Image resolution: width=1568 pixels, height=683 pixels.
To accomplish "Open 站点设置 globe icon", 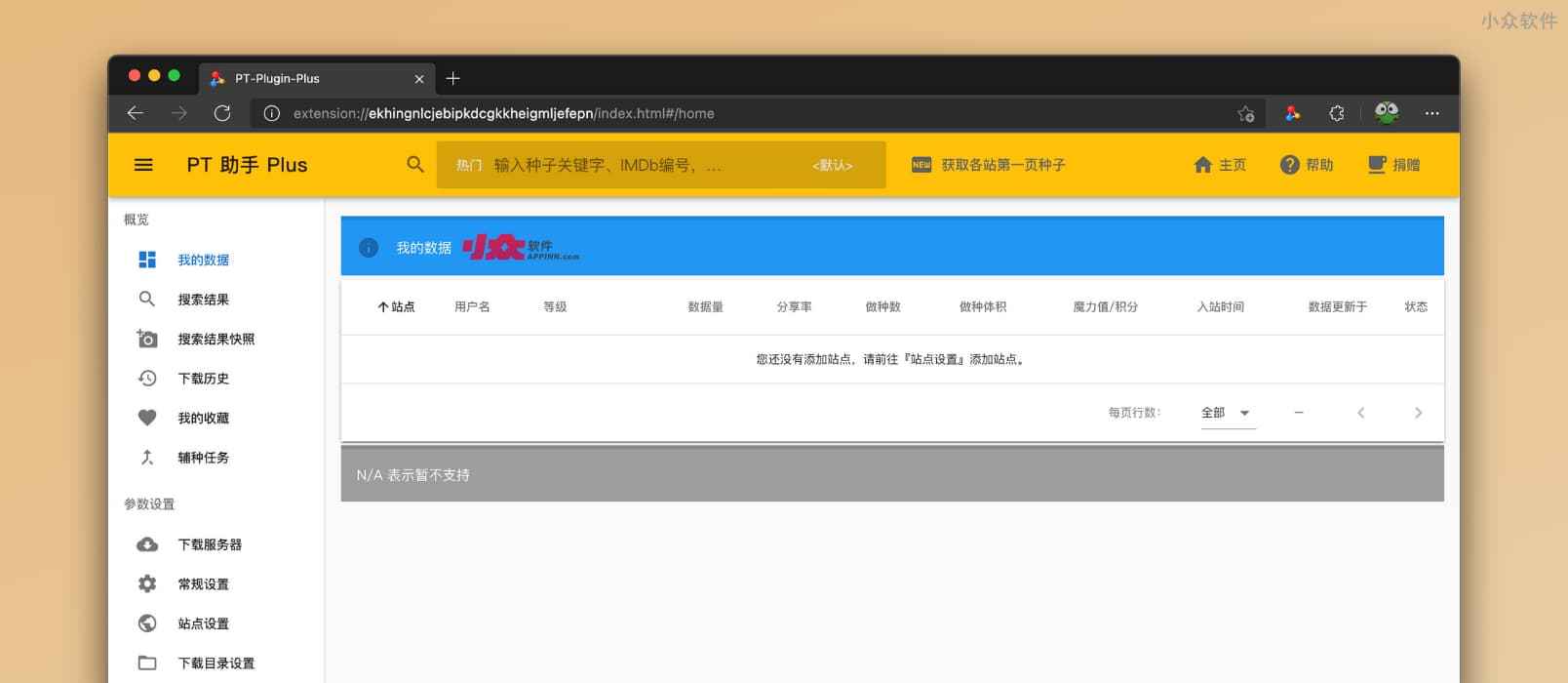I will click(147, 623).
